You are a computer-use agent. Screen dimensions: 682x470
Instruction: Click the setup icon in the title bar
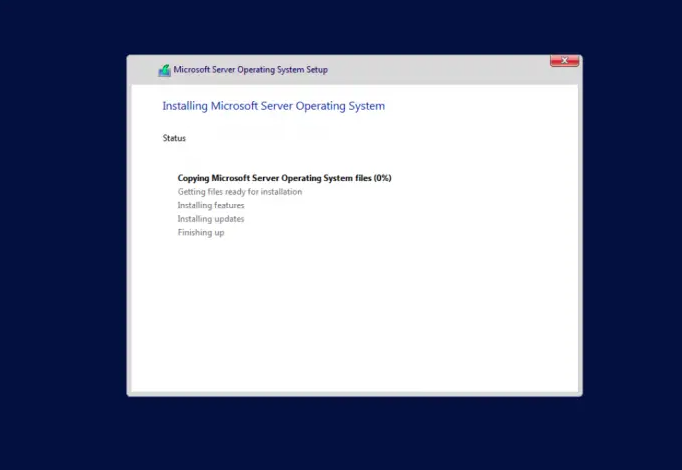coord(164,70)
